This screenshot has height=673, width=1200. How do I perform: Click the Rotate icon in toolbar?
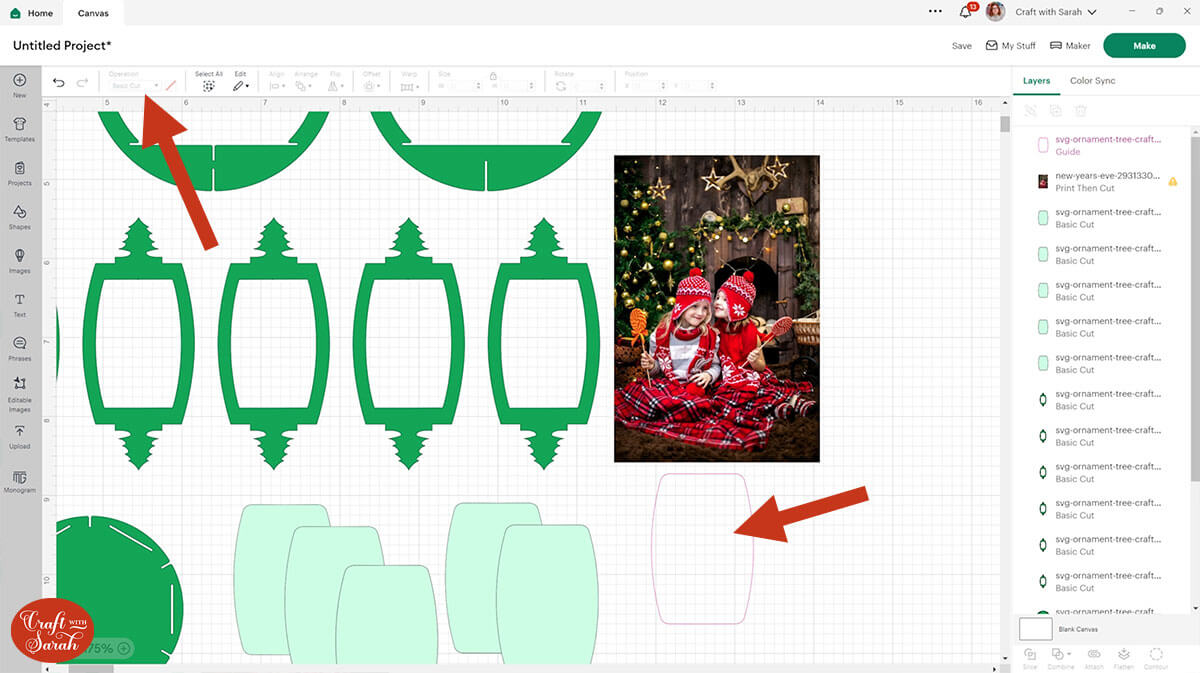click(561, 87)
